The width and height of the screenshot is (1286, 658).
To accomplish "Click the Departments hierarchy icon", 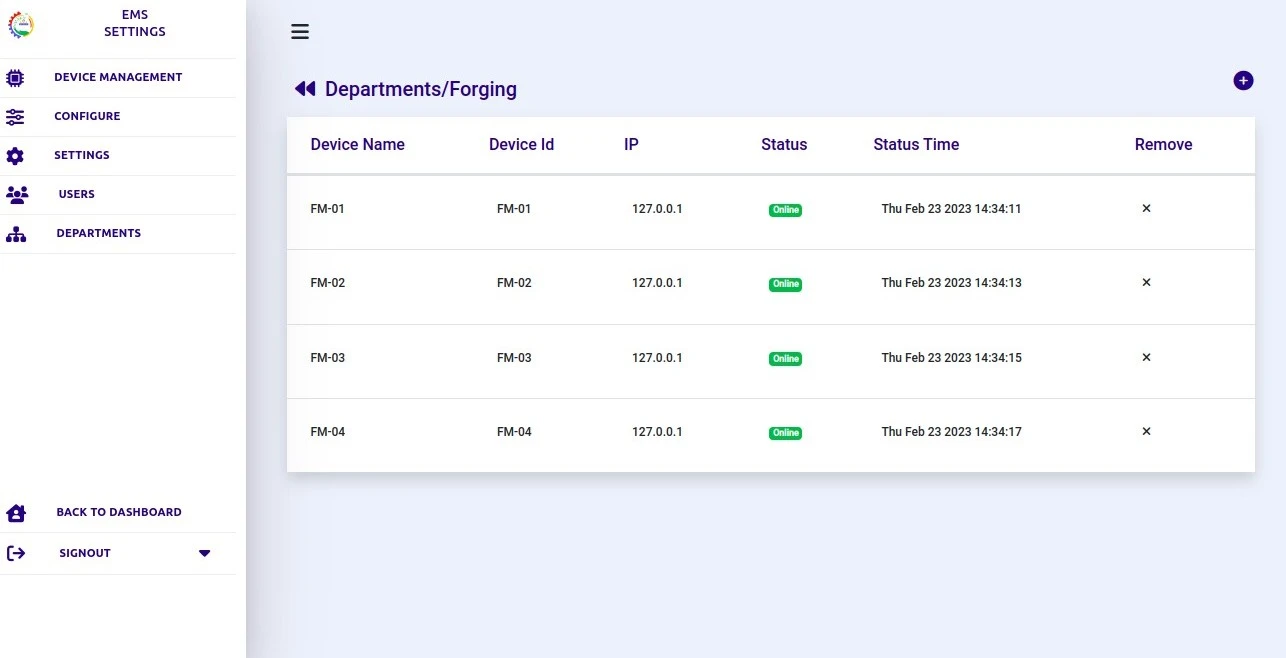I will (16, 234).
